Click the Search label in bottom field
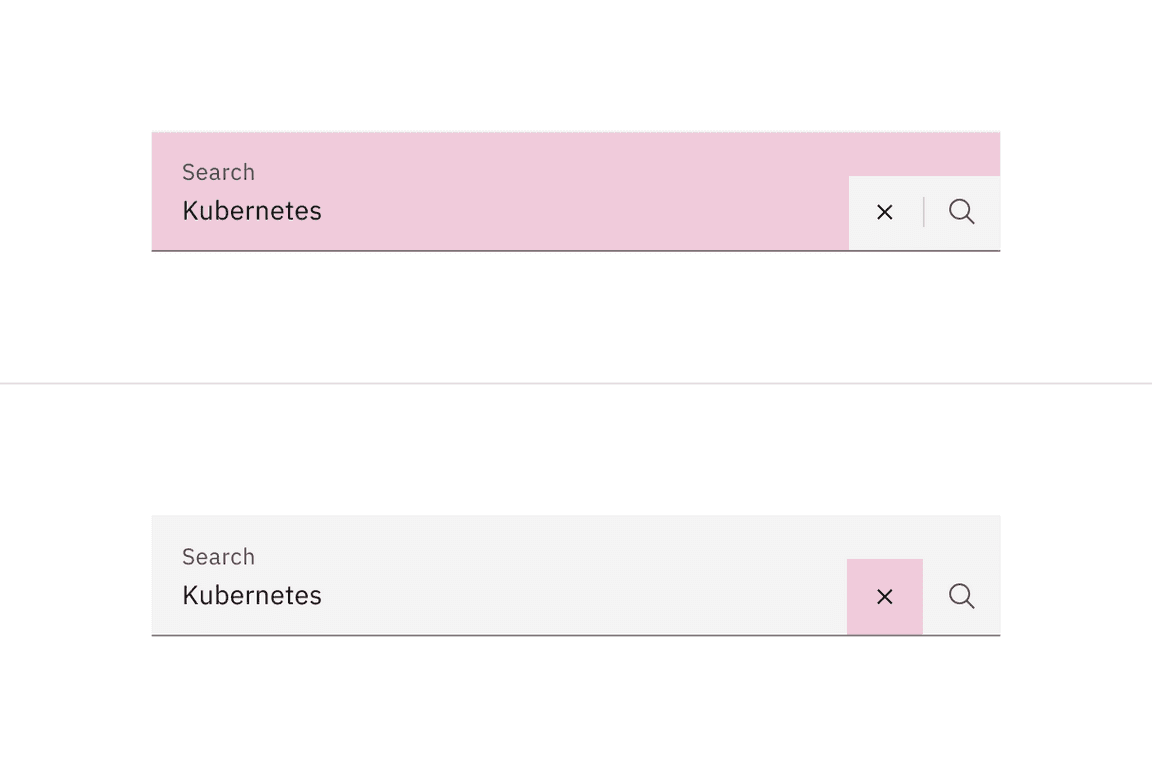Screen dimensions: 1152x767 (x=218, y=556)
